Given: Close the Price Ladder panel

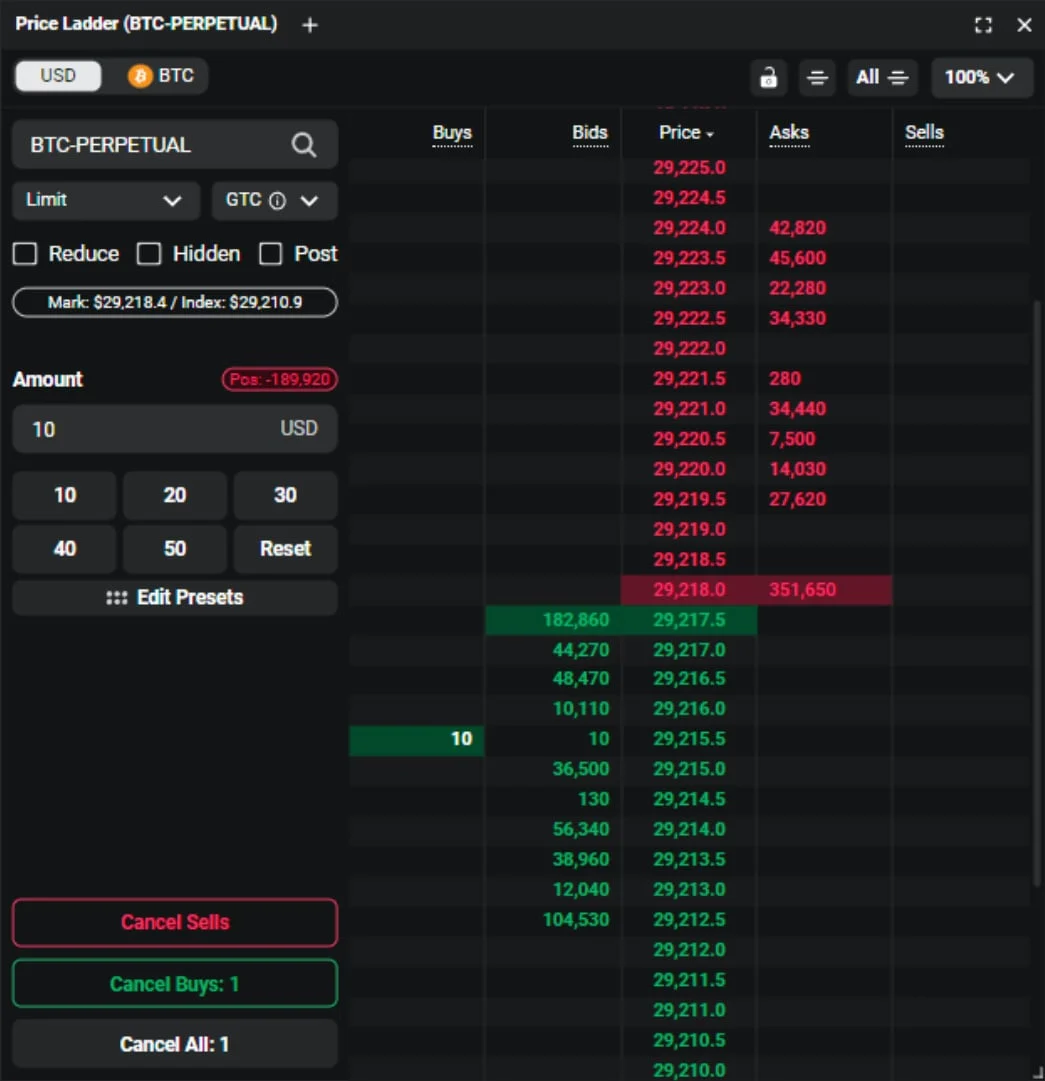Looking at the screenshot, I should (1024, 25).
